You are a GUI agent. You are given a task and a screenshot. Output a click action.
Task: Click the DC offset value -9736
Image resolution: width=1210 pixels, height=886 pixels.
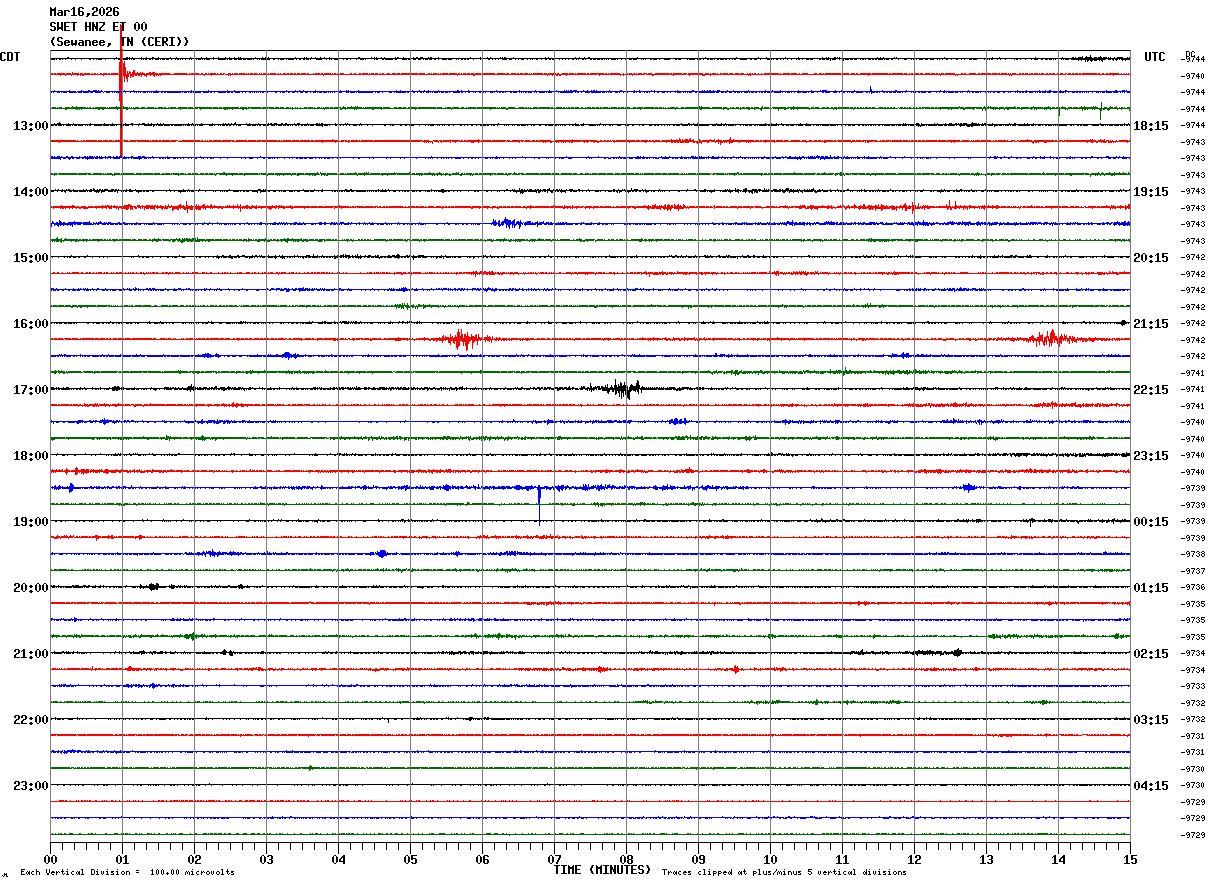[1194, 588]
